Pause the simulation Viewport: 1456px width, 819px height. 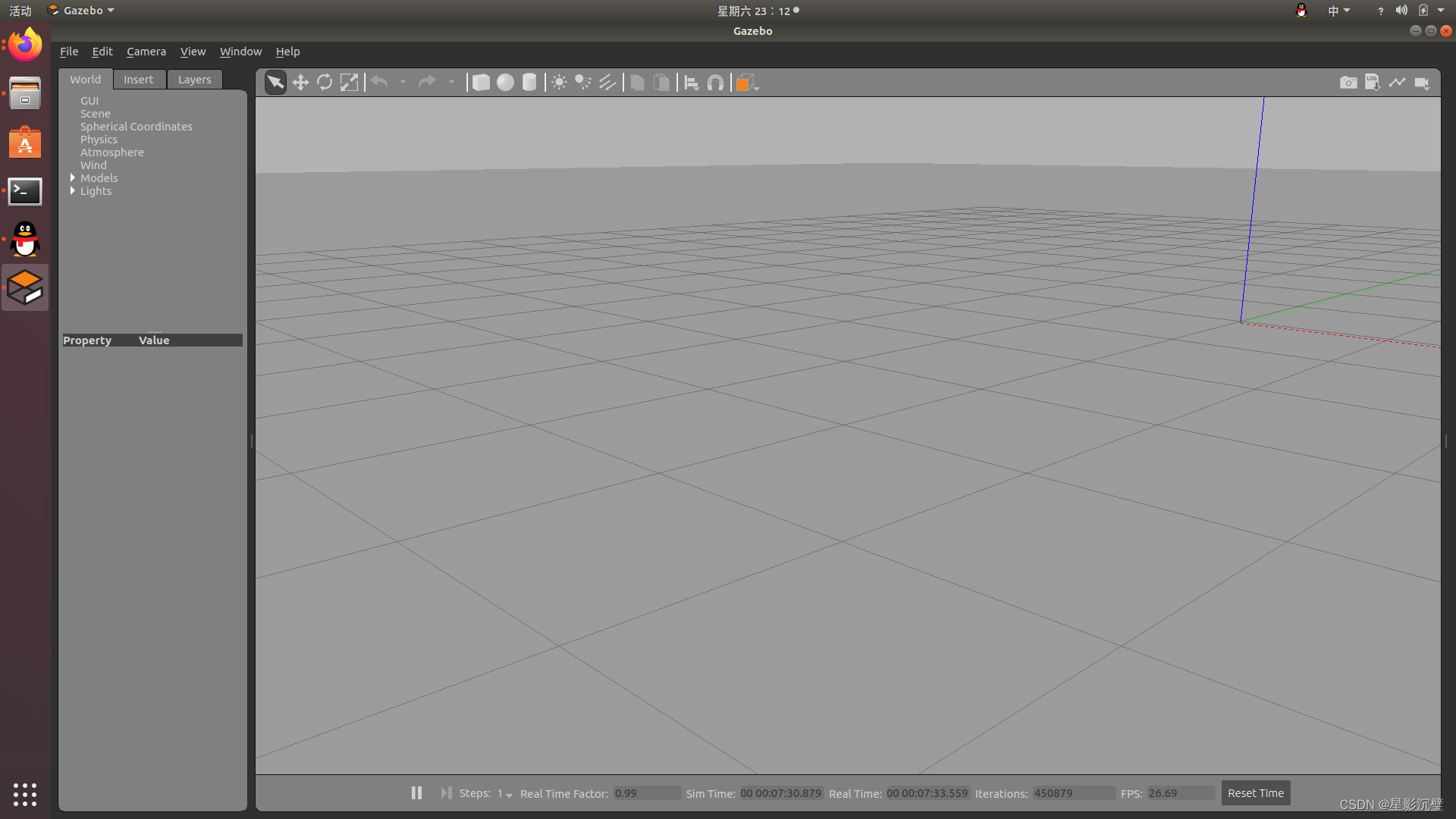(416, 792)
